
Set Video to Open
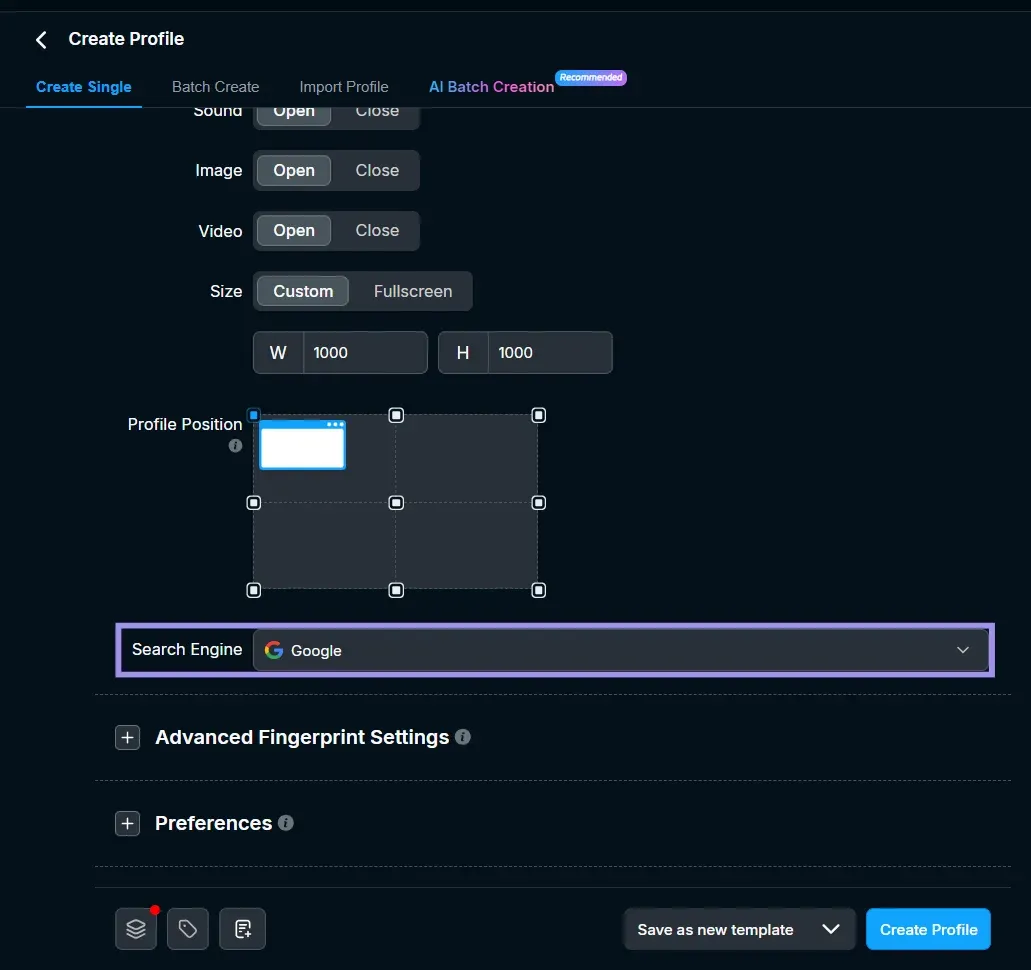click(294, 231)
